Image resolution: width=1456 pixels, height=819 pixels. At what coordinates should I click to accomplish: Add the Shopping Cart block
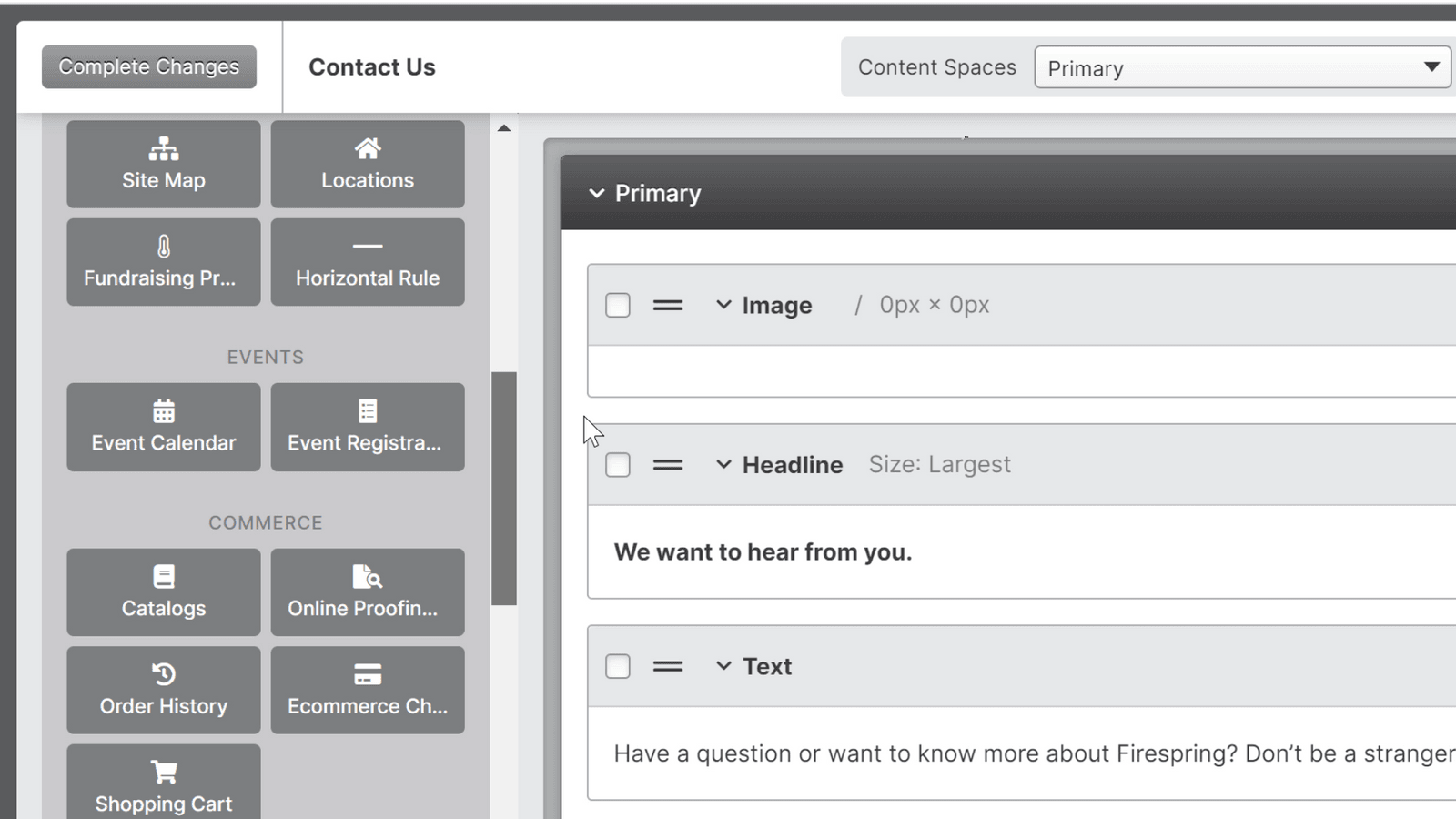click(164, 783)
